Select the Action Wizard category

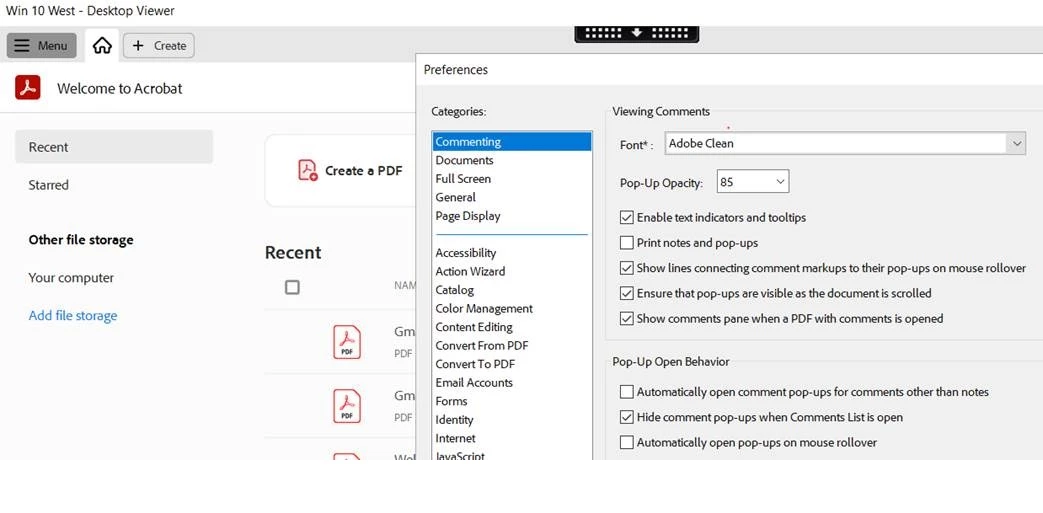[x=512, y=271]
